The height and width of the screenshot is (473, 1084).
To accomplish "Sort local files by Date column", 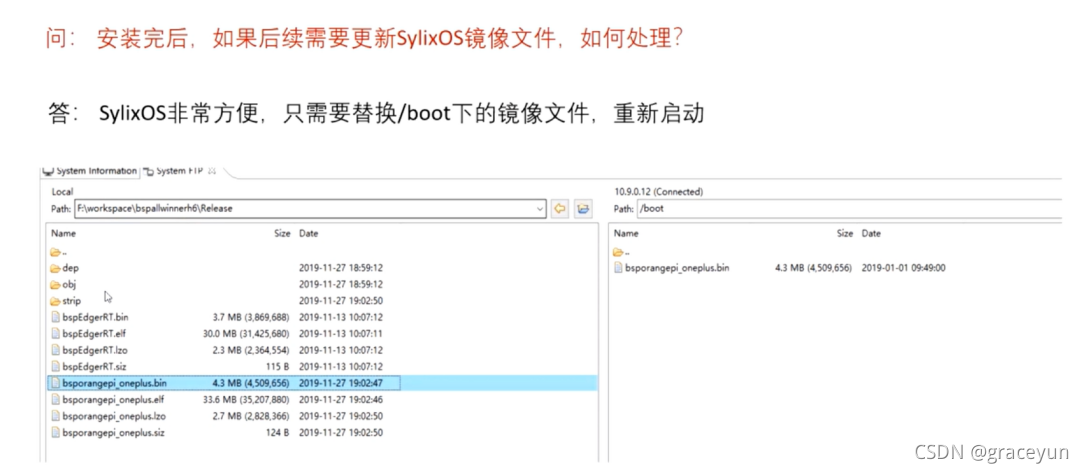I will click(x=308, y=234).
